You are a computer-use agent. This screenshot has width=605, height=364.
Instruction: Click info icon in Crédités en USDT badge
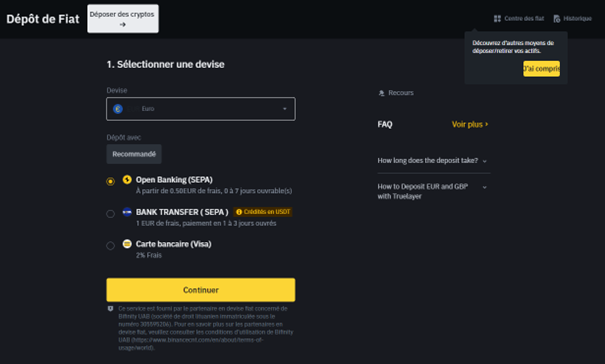(x=239, y=212)
